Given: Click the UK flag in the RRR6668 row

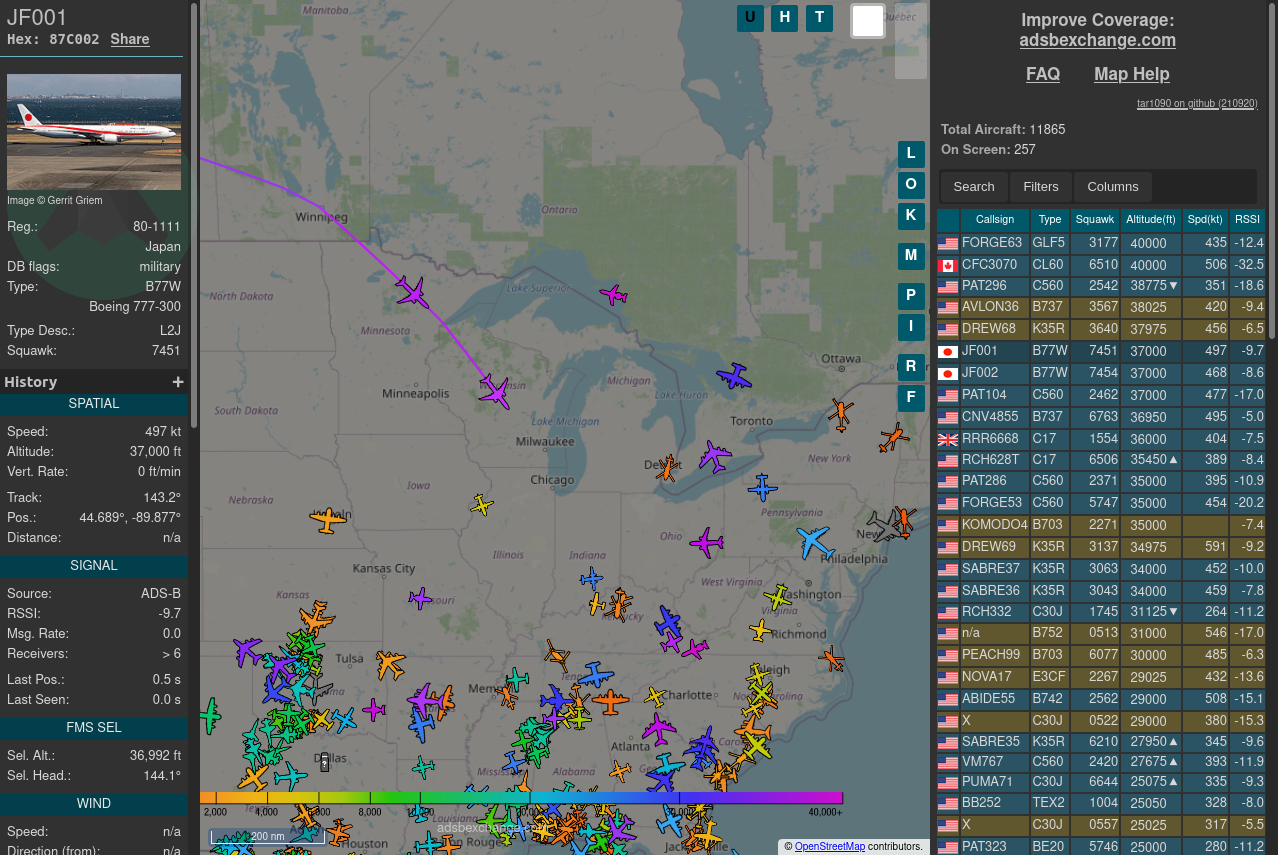Looking at the screenshot, I should pos(948,440).
